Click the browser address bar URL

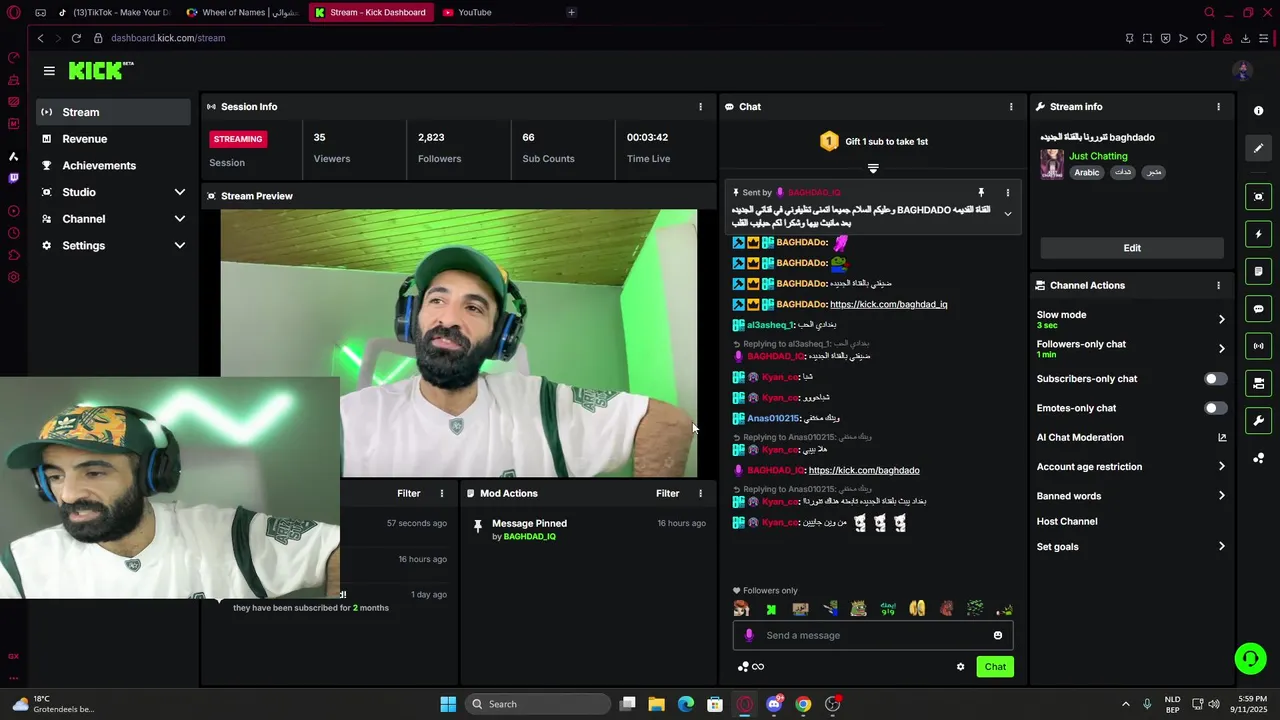tap(168, 38)
